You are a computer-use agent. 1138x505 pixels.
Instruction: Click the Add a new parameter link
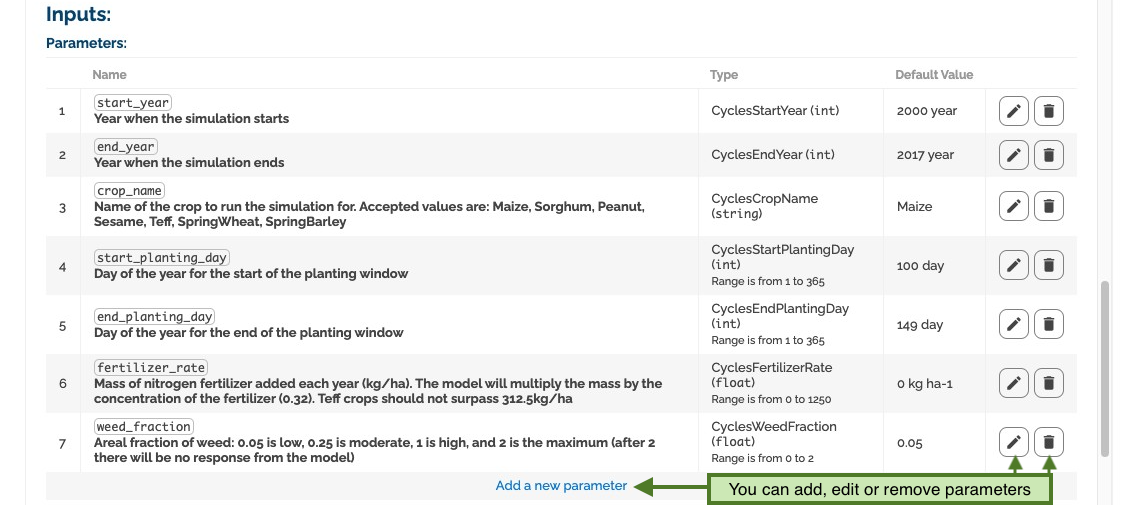561,485
